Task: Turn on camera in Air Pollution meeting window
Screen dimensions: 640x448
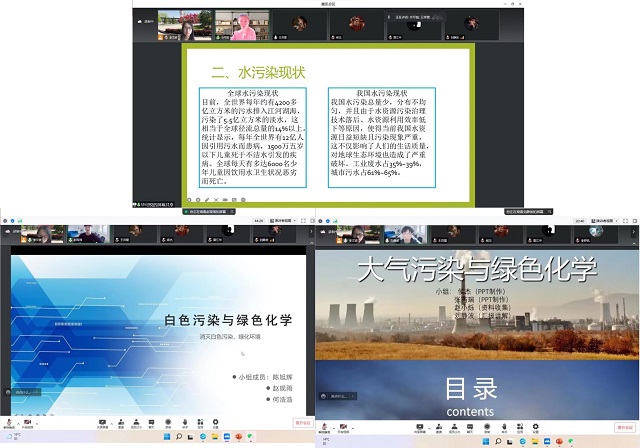Action: tap(343, 427)
